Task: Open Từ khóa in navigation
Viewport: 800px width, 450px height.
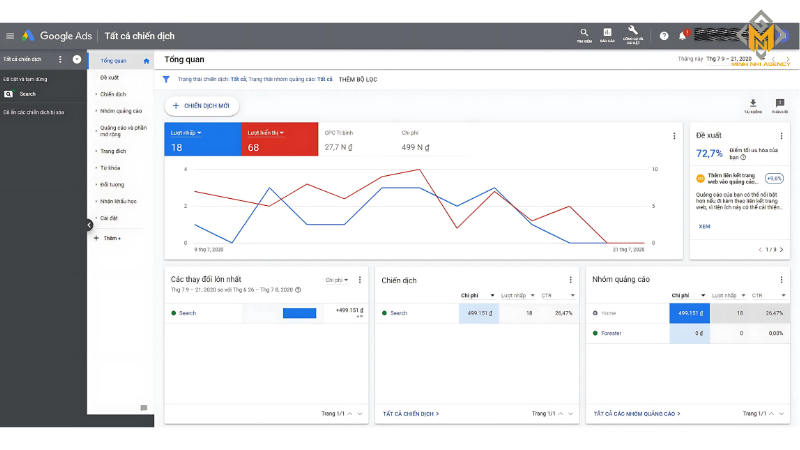Action: click(x=110, y=168)
